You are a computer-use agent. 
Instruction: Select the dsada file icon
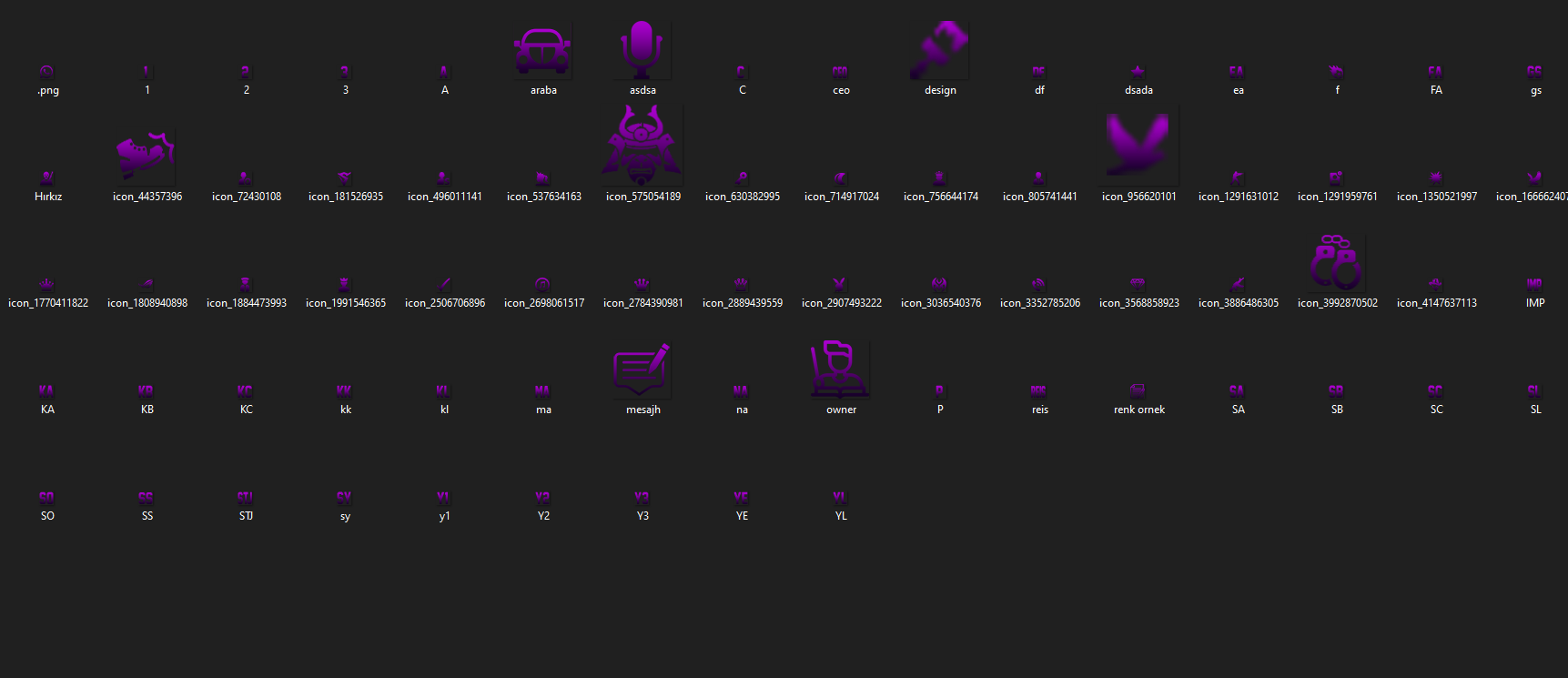pos(1138,71)
